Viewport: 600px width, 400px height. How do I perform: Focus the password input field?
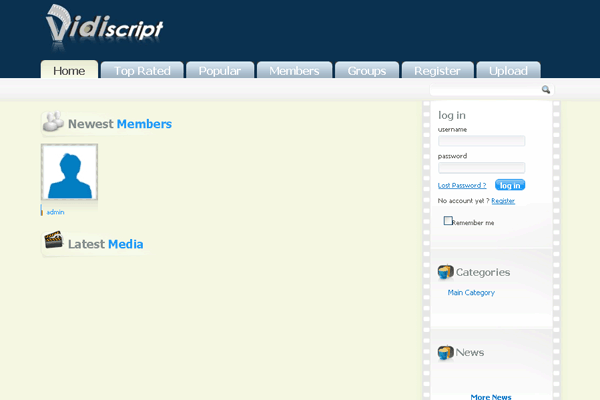pyautogui.click(x=481, y=168)
